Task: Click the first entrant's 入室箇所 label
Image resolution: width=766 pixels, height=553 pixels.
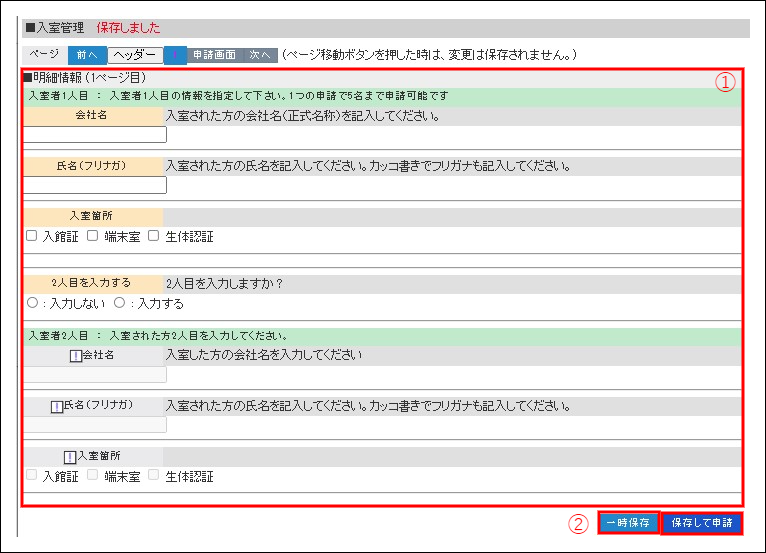Action: (x=91, y=216)
